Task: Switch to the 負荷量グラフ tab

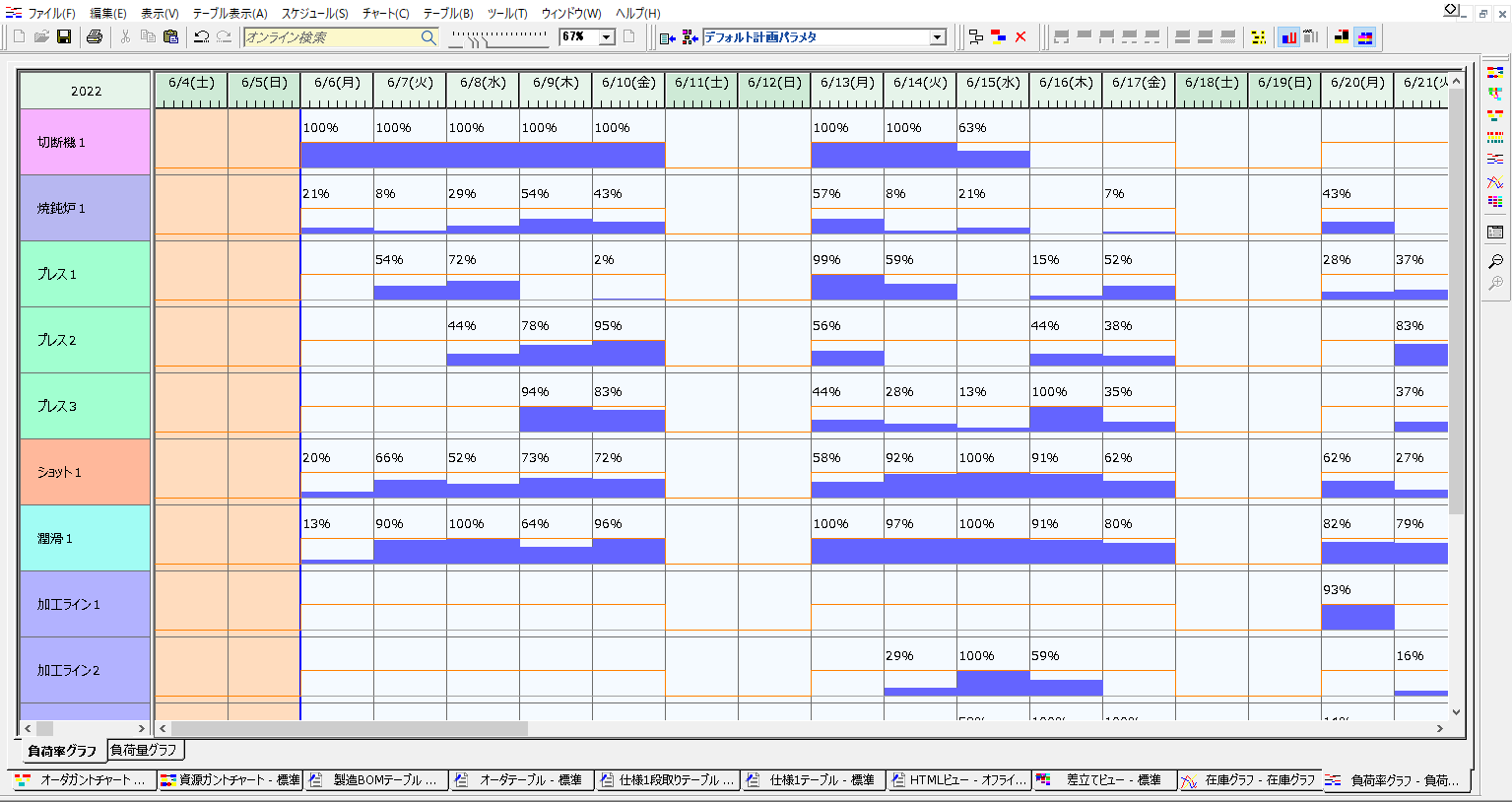Action: [144, 750]
